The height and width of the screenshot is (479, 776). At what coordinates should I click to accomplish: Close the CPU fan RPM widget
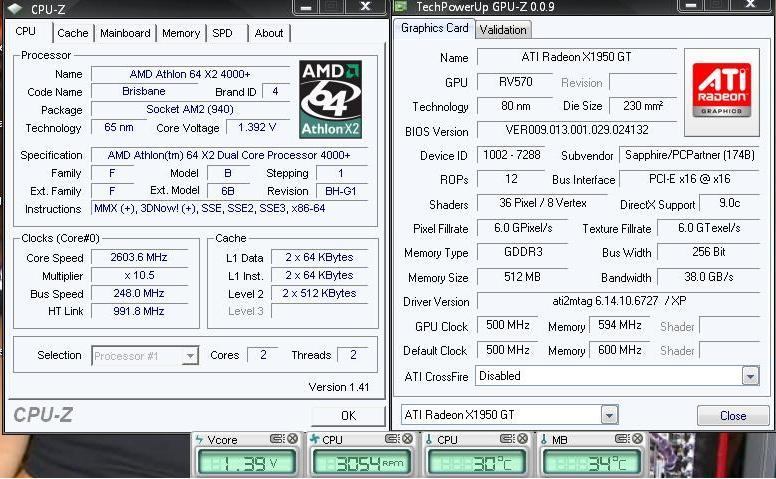[407, 438]
